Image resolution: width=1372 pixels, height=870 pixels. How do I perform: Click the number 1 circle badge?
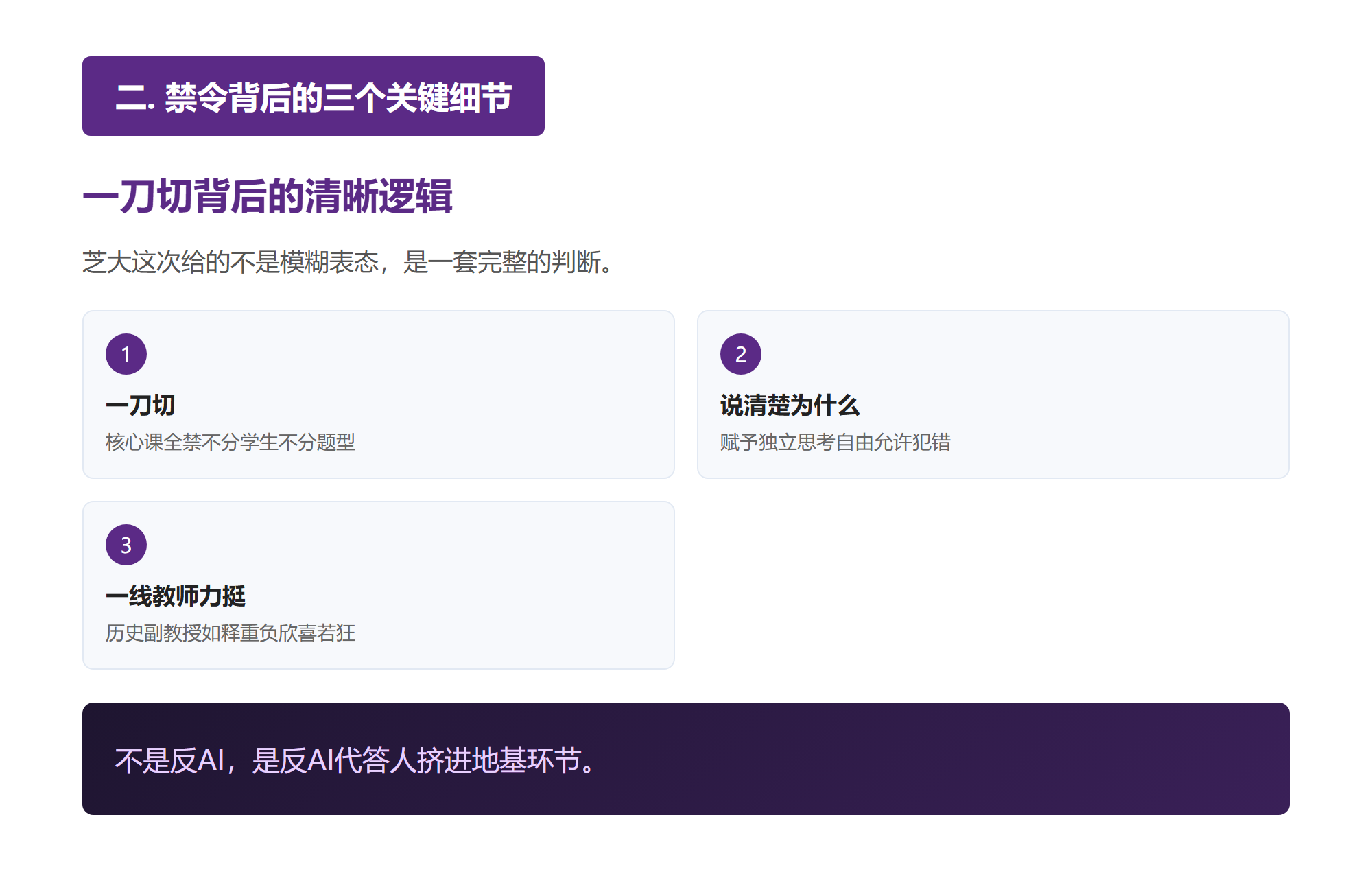coord(126,354)
